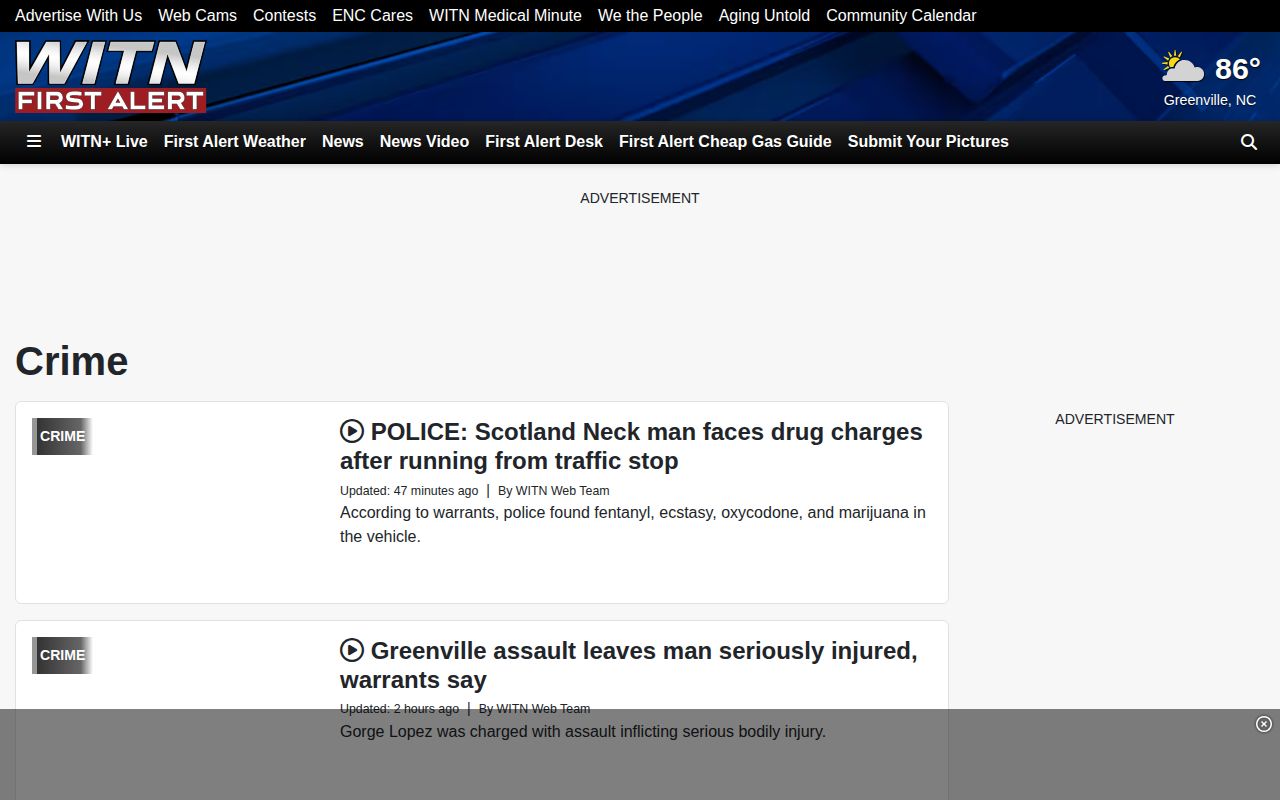Click the partly cloudy weather icon
This screenshot has width=1280, height=800.
pos(1183,68)
